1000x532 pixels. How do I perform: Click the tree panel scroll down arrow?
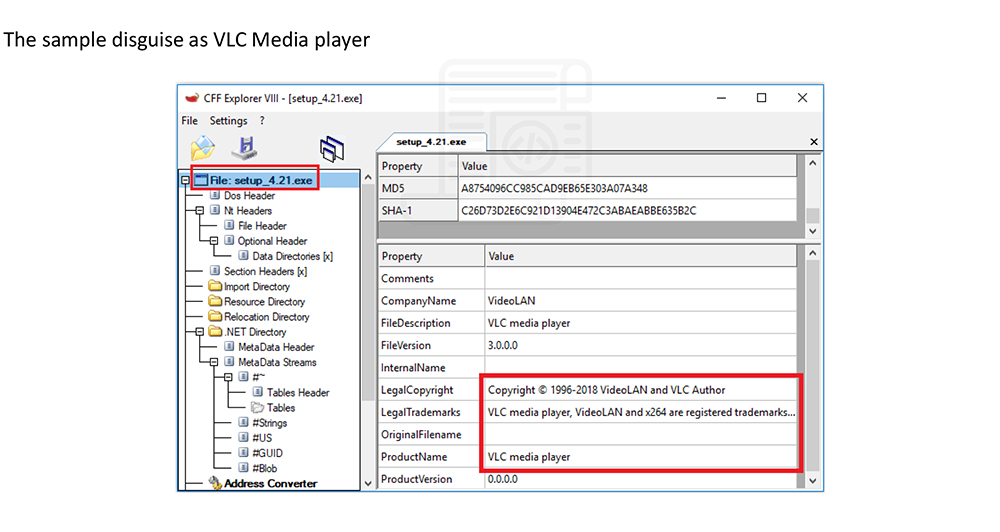coord(367,484)
